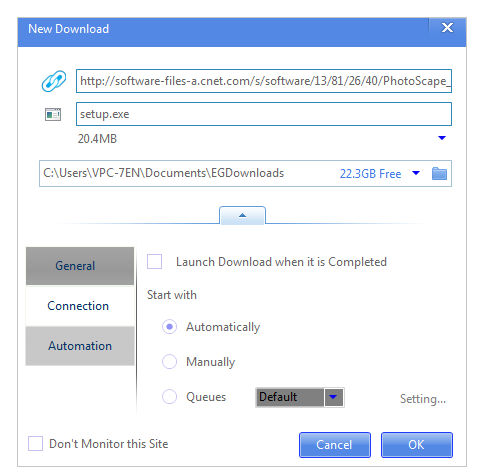This screenshot has width=484, height=473.
Task: Collapse the advanced options panel
Action: [242, 215]
